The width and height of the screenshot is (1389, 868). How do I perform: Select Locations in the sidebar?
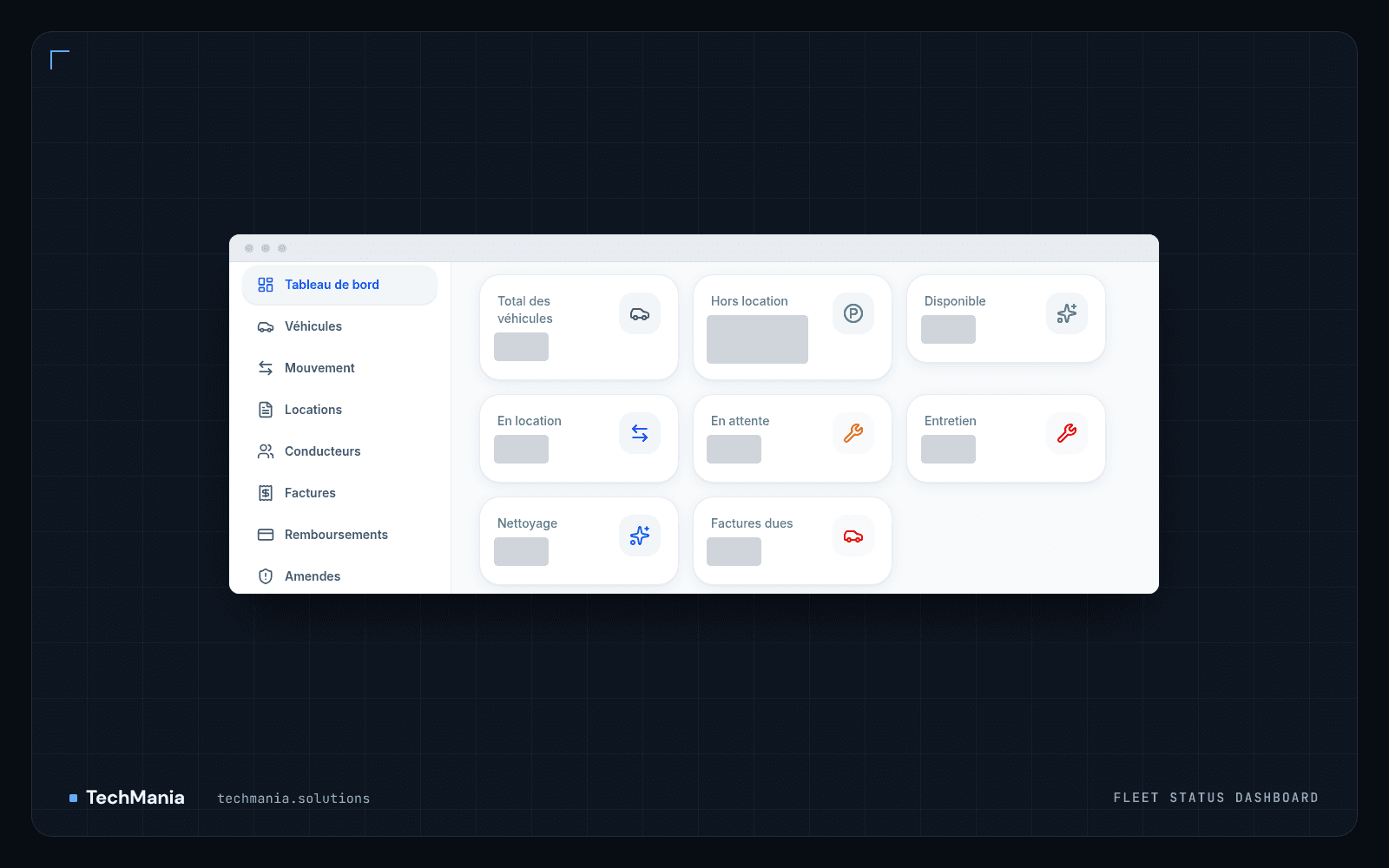pos(339,410)
